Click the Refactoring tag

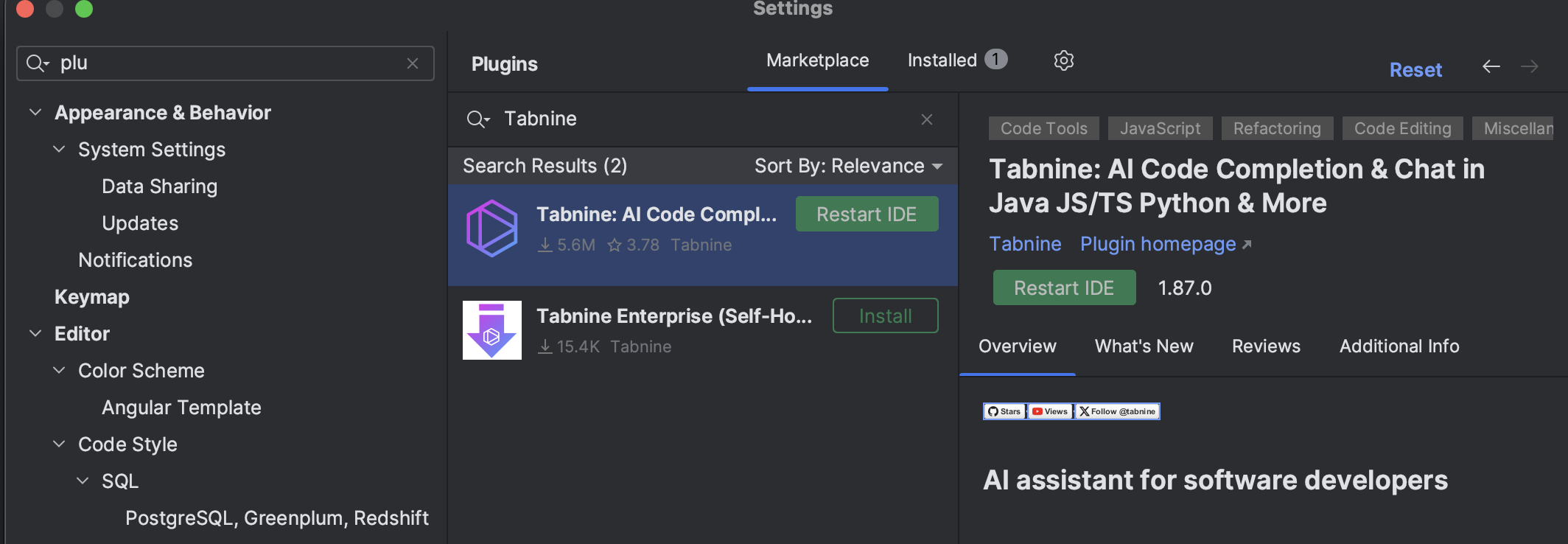point(1277,128)
